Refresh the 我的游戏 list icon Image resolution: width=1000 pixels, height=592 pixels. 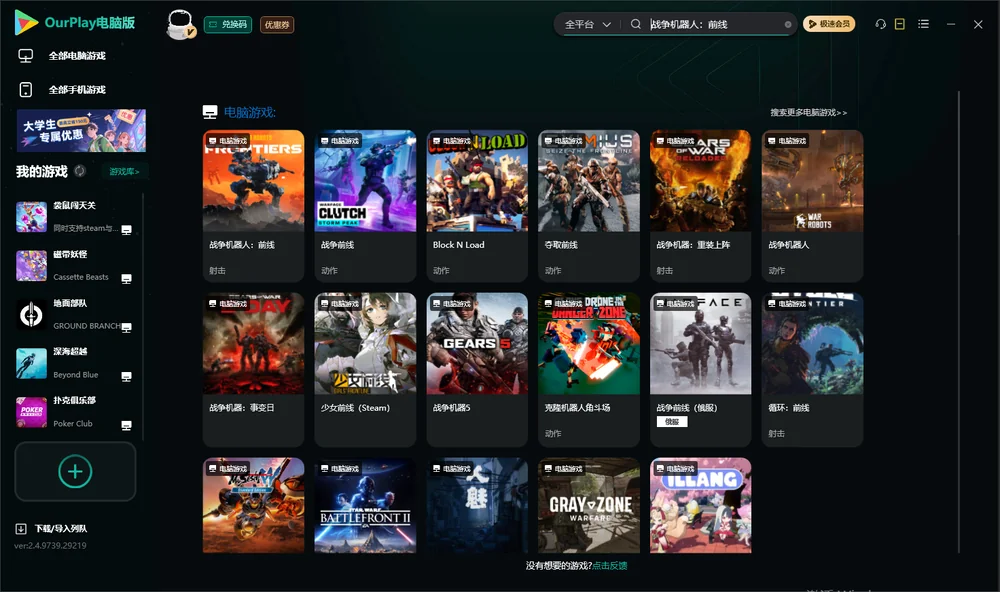(x=80, y=171)
